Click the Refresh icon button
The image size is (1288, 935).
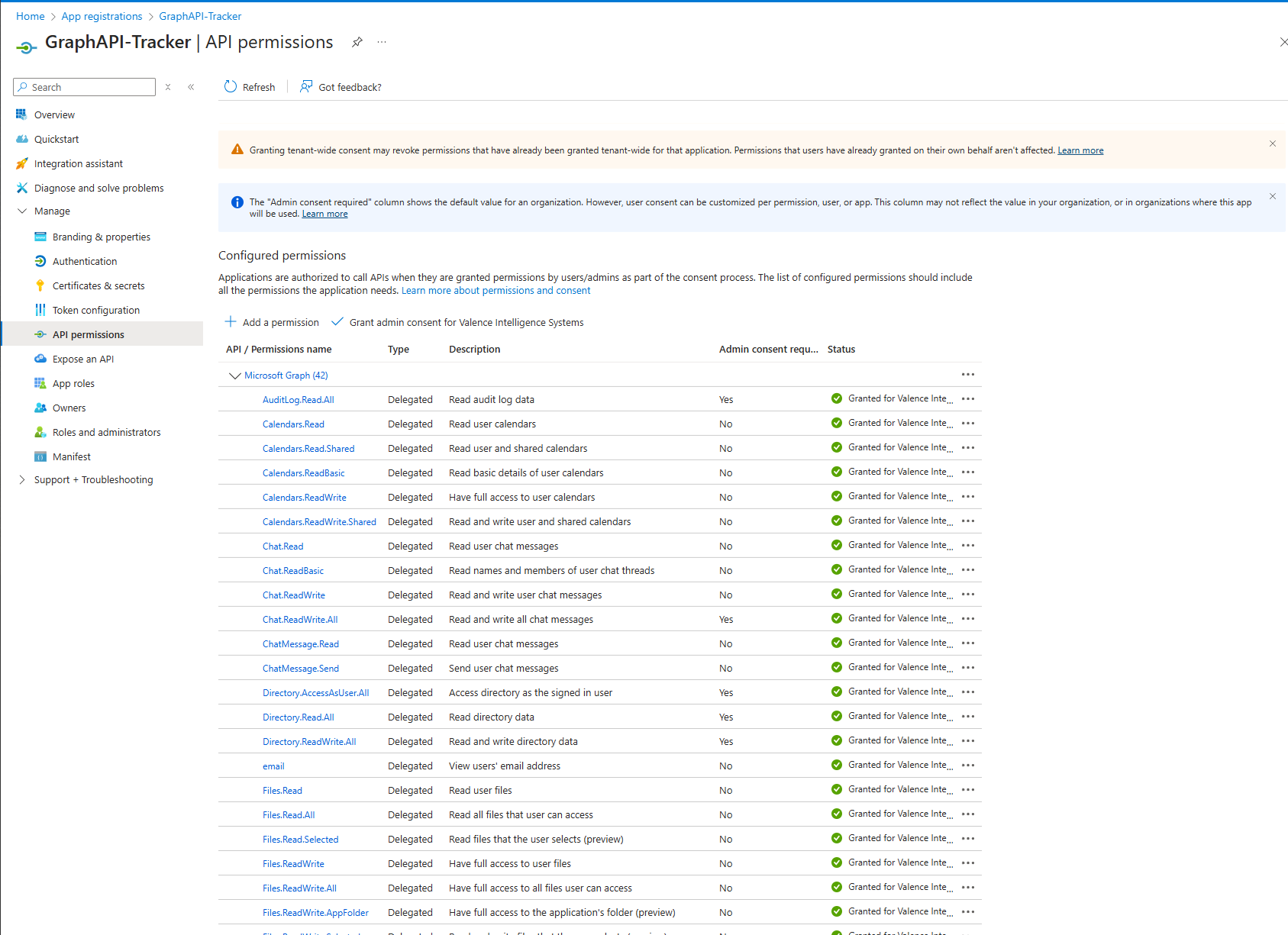pos(250,87)
